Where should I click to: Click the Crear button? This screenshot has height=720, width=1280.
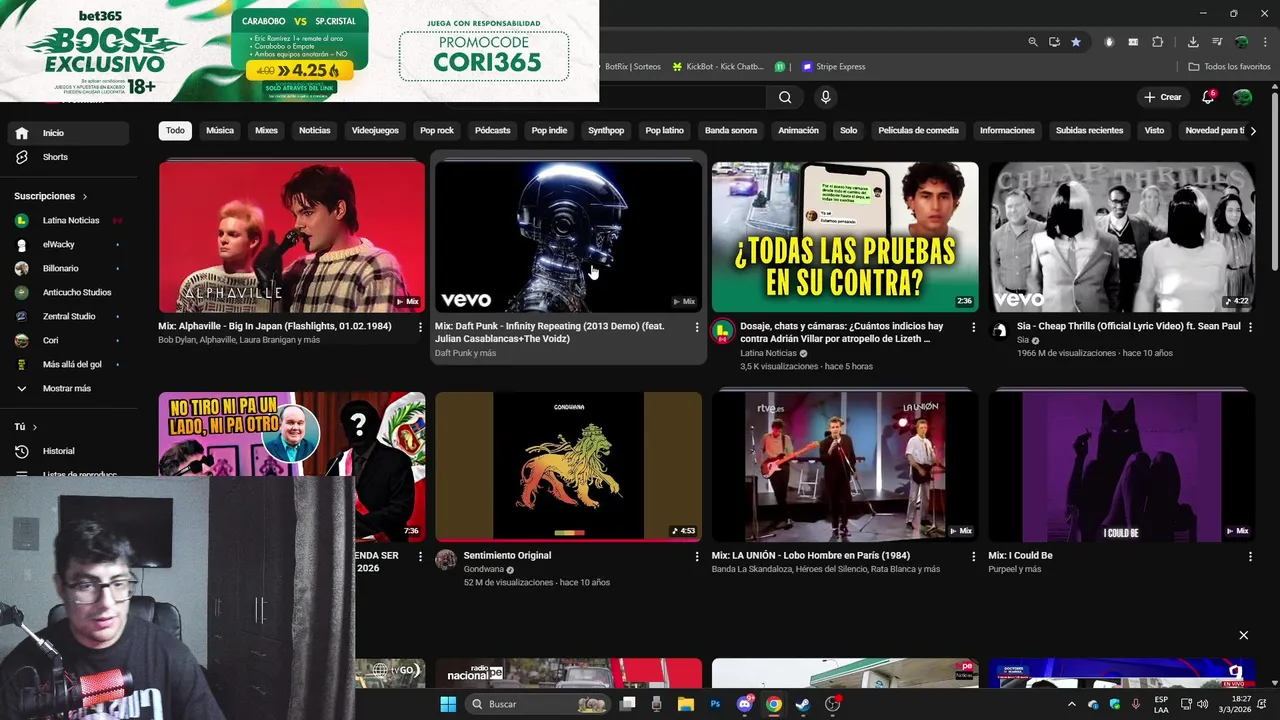coord(1163,97)
